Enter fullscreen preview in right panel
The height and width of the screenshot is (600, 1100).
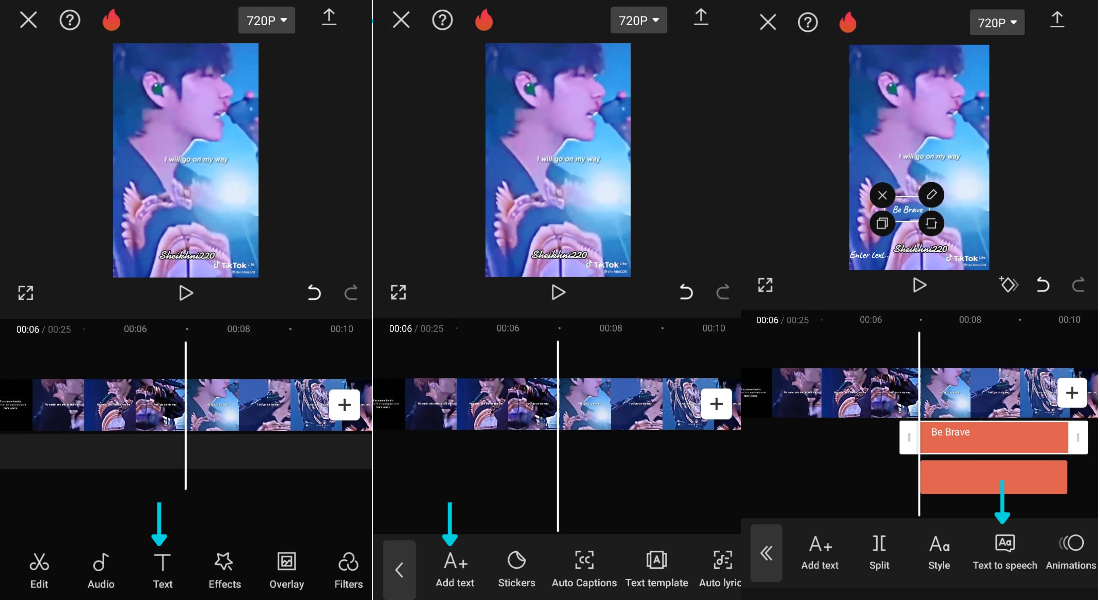(765, 285)
